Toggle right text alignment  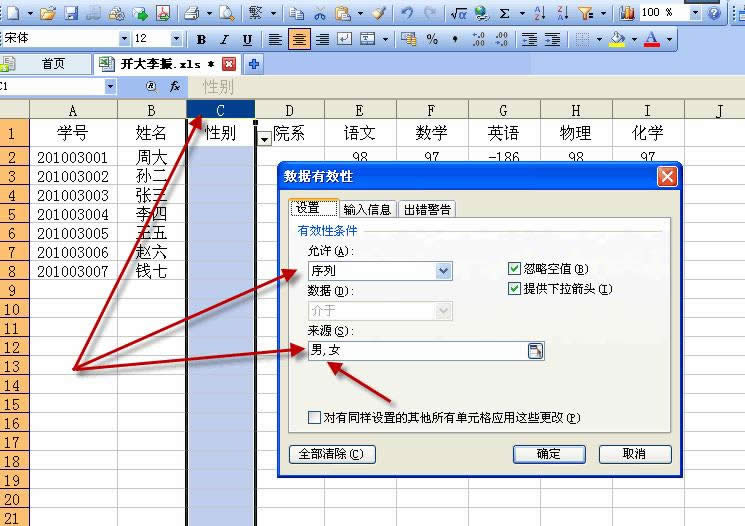point(322,39)
